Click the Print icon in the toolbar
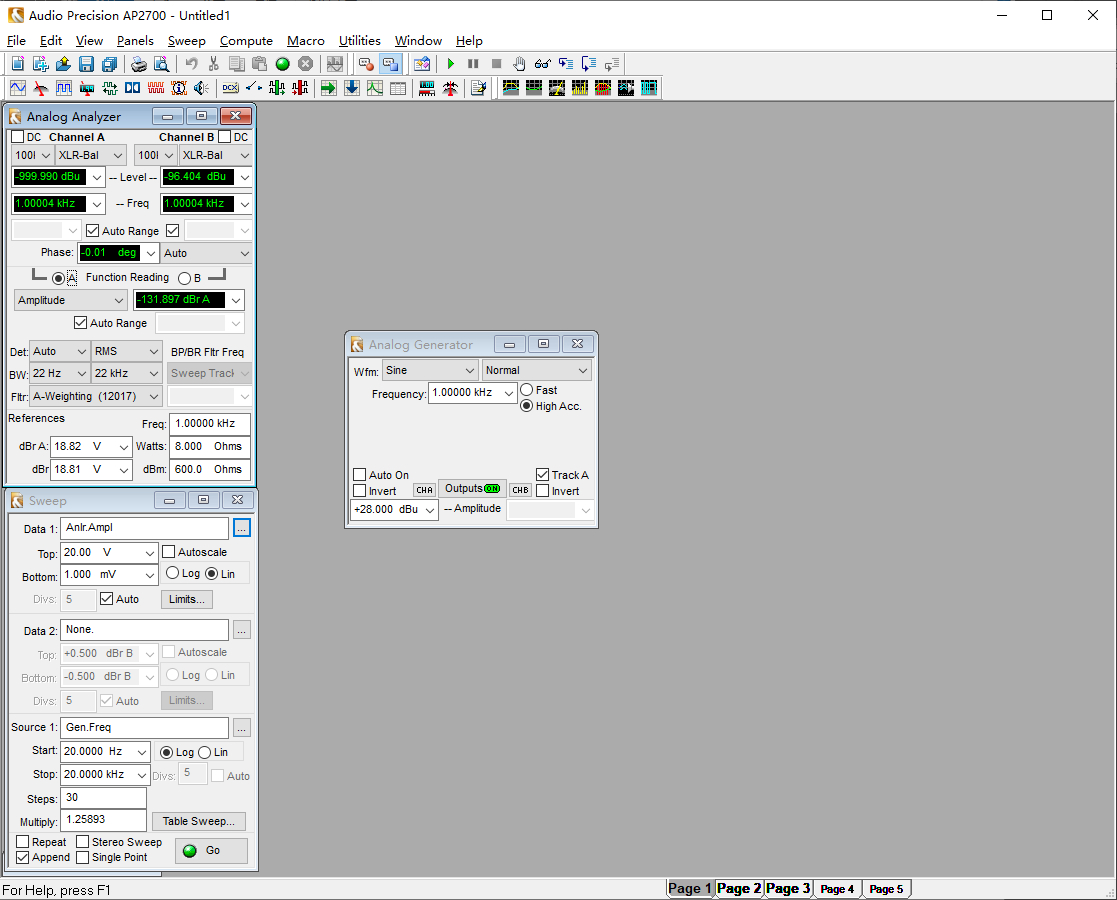Screen dimensions: 1117x900 tap(139, 64)
